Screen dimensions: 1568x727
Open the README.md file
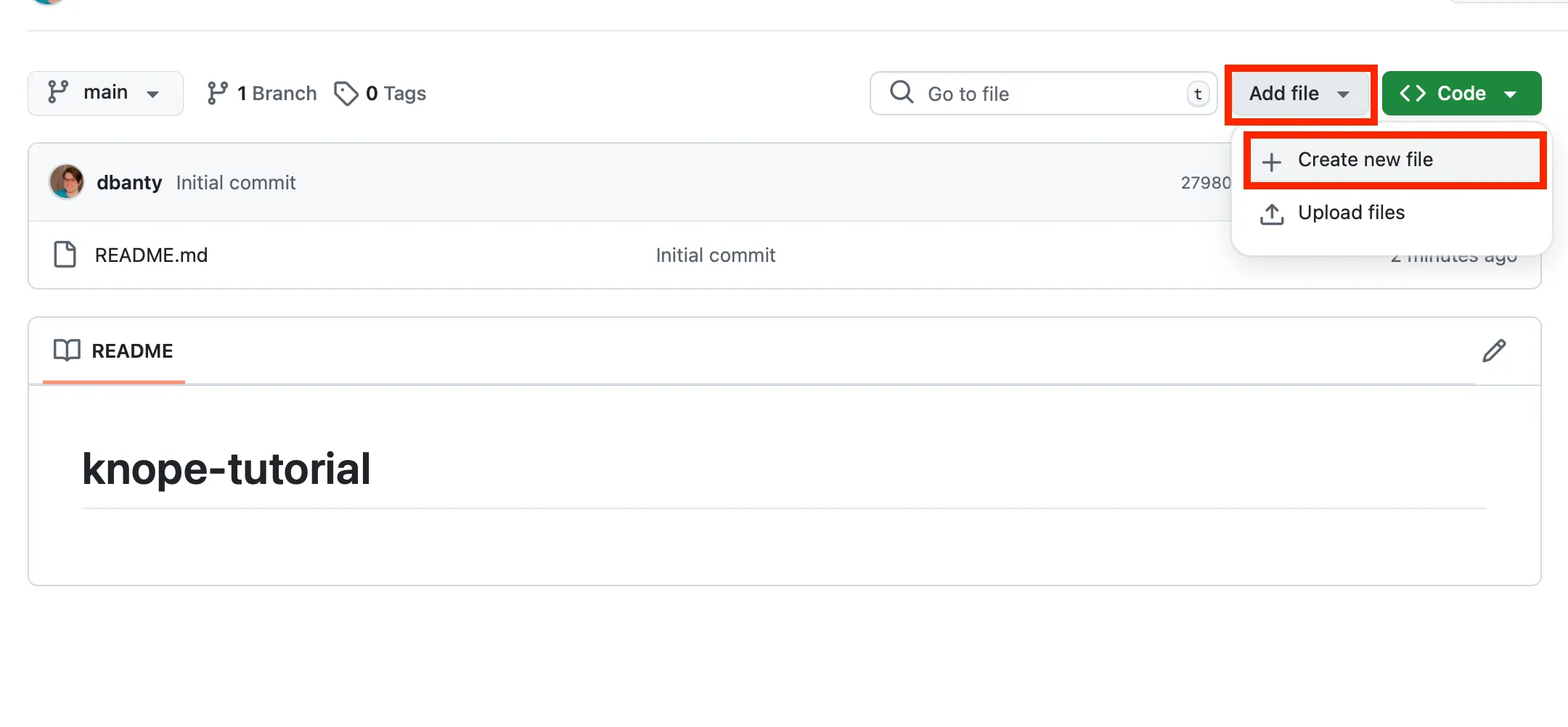point(152,255)
